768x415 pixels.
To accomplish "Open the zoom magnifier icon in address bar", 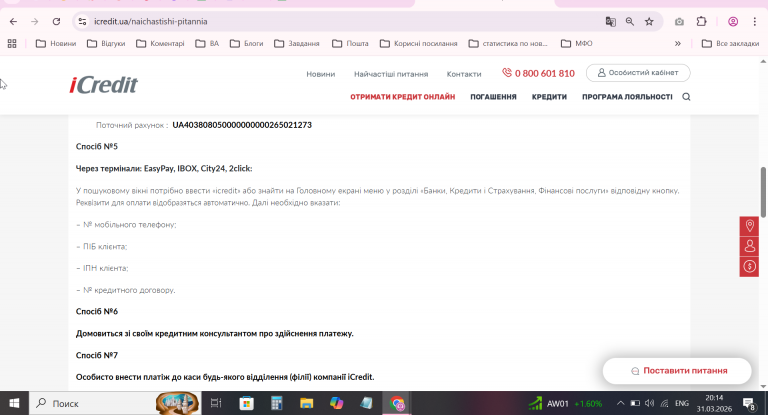I will point(630,22).
